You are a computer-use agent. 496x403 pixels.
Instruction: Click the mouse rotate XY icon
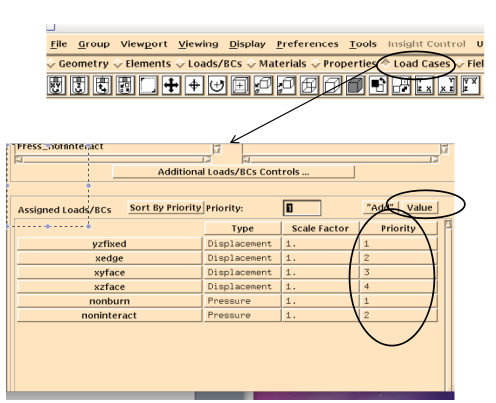56,85
